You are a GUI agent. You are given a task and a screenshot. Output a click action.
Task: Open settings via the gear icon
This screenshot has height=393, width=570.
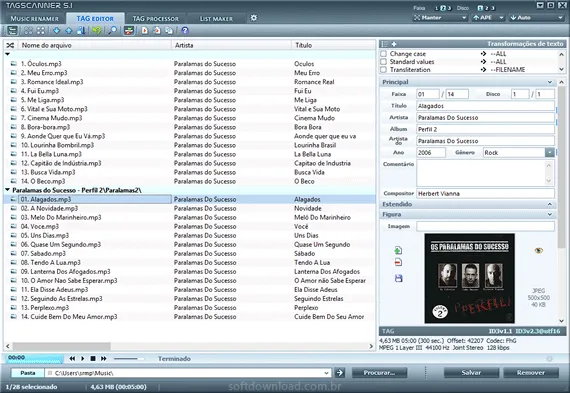pos(254,17)
